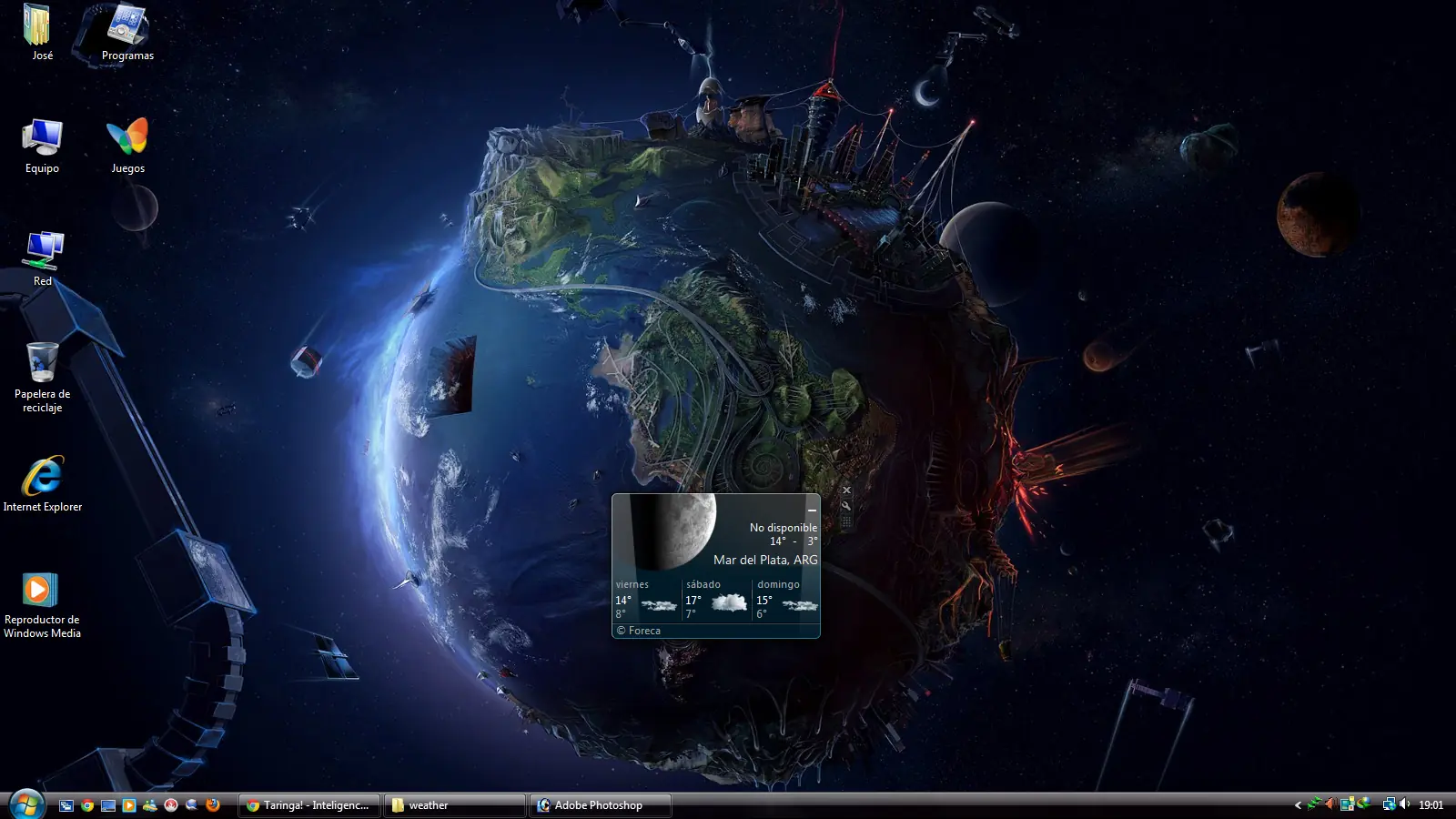
Task: Click the orange speaker tray icon
Action: 1330,804
